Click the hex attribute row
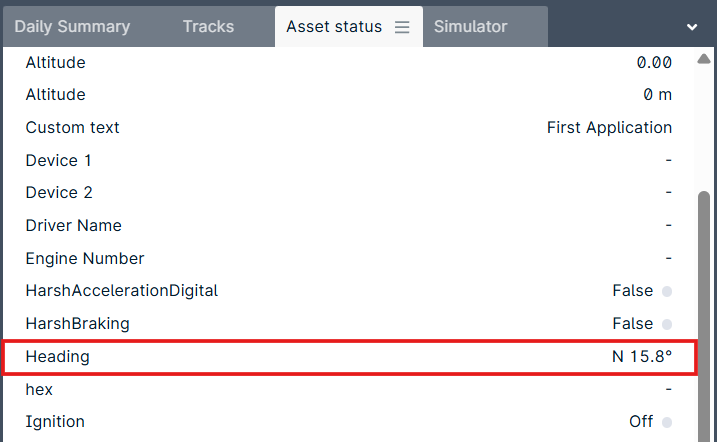 point(348,389)
